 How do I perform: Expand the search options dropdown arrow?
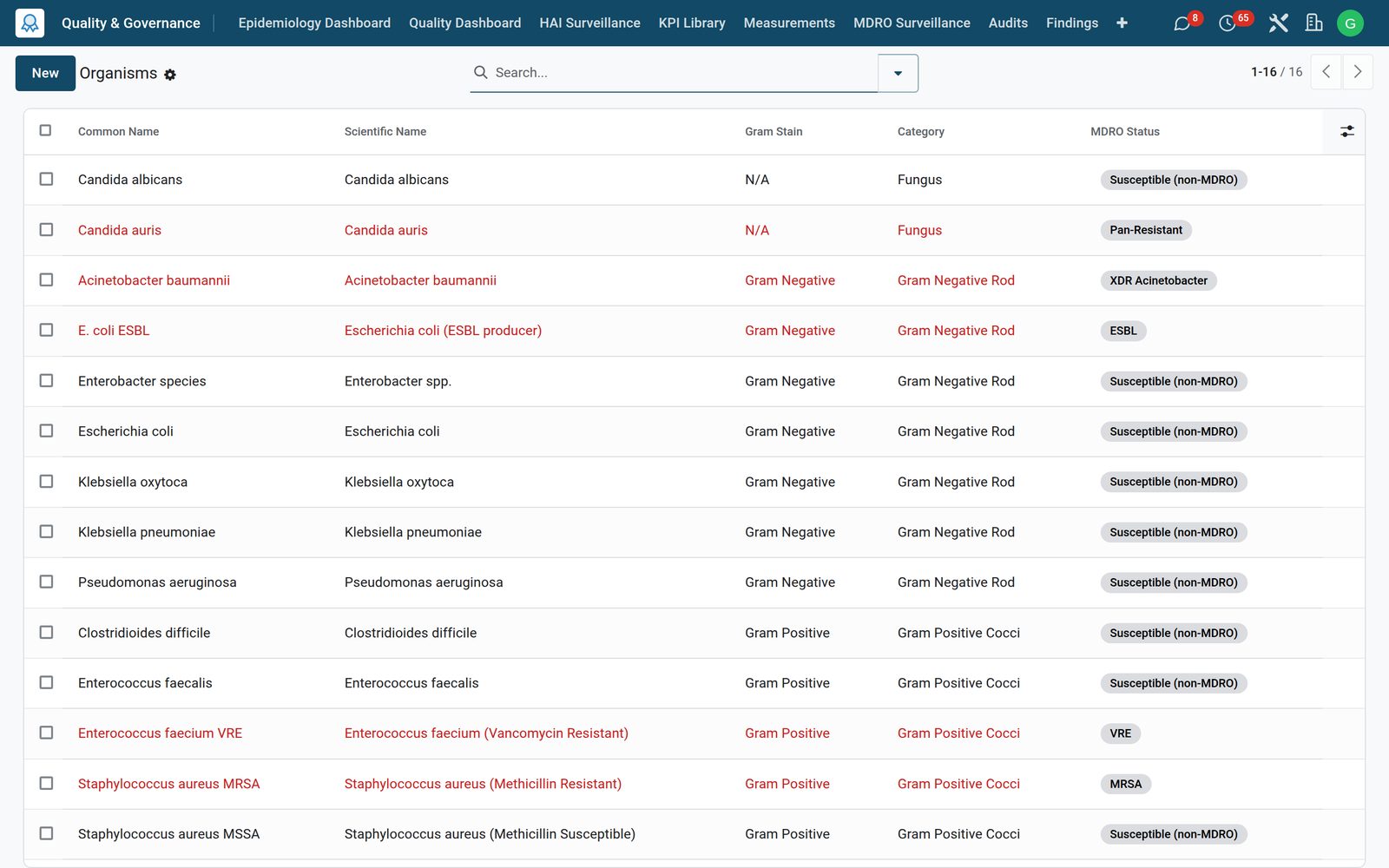[x=898, y=73]
